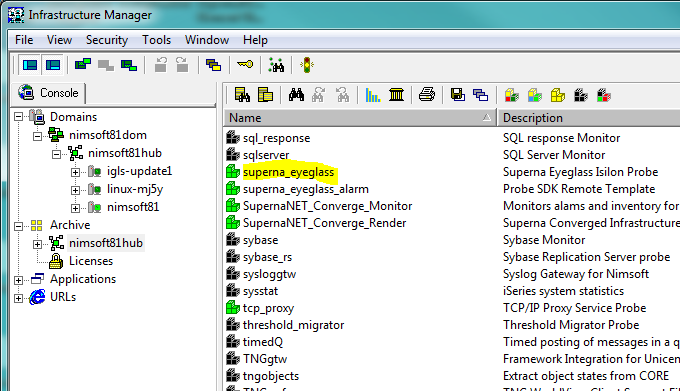
Task: Click the printer icon
Action: (427, 94)
